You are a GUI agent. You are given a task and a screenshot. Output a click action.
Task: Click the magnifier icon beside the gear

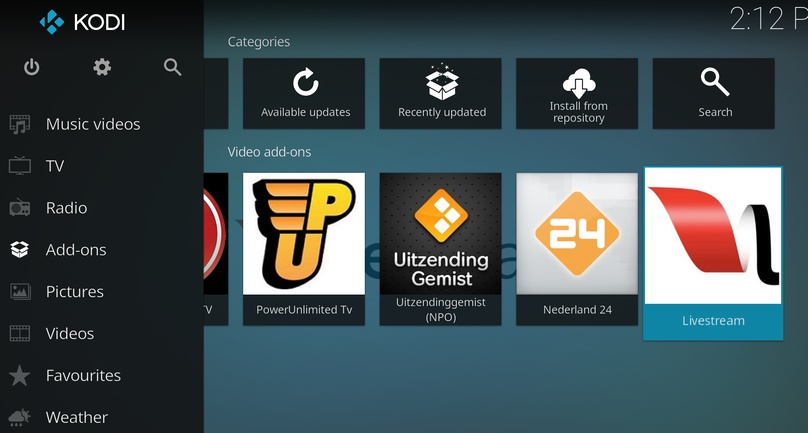pos(173,67)
